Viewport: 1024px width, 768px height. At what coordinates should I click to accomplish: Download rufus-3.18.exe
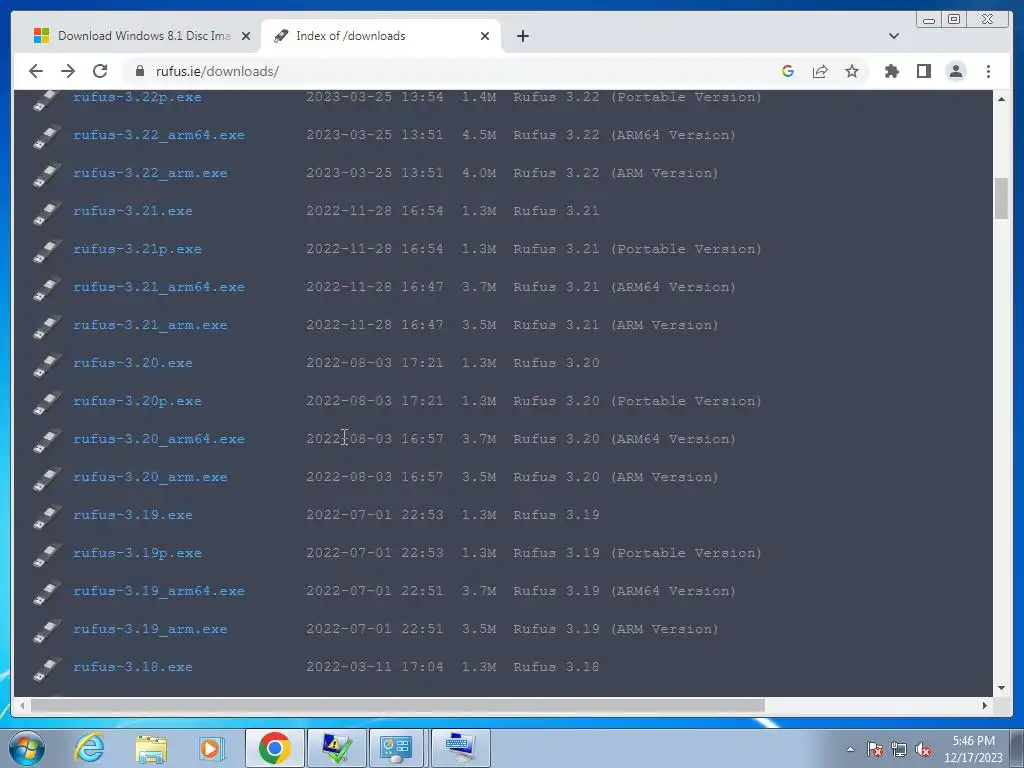[133, 667]
